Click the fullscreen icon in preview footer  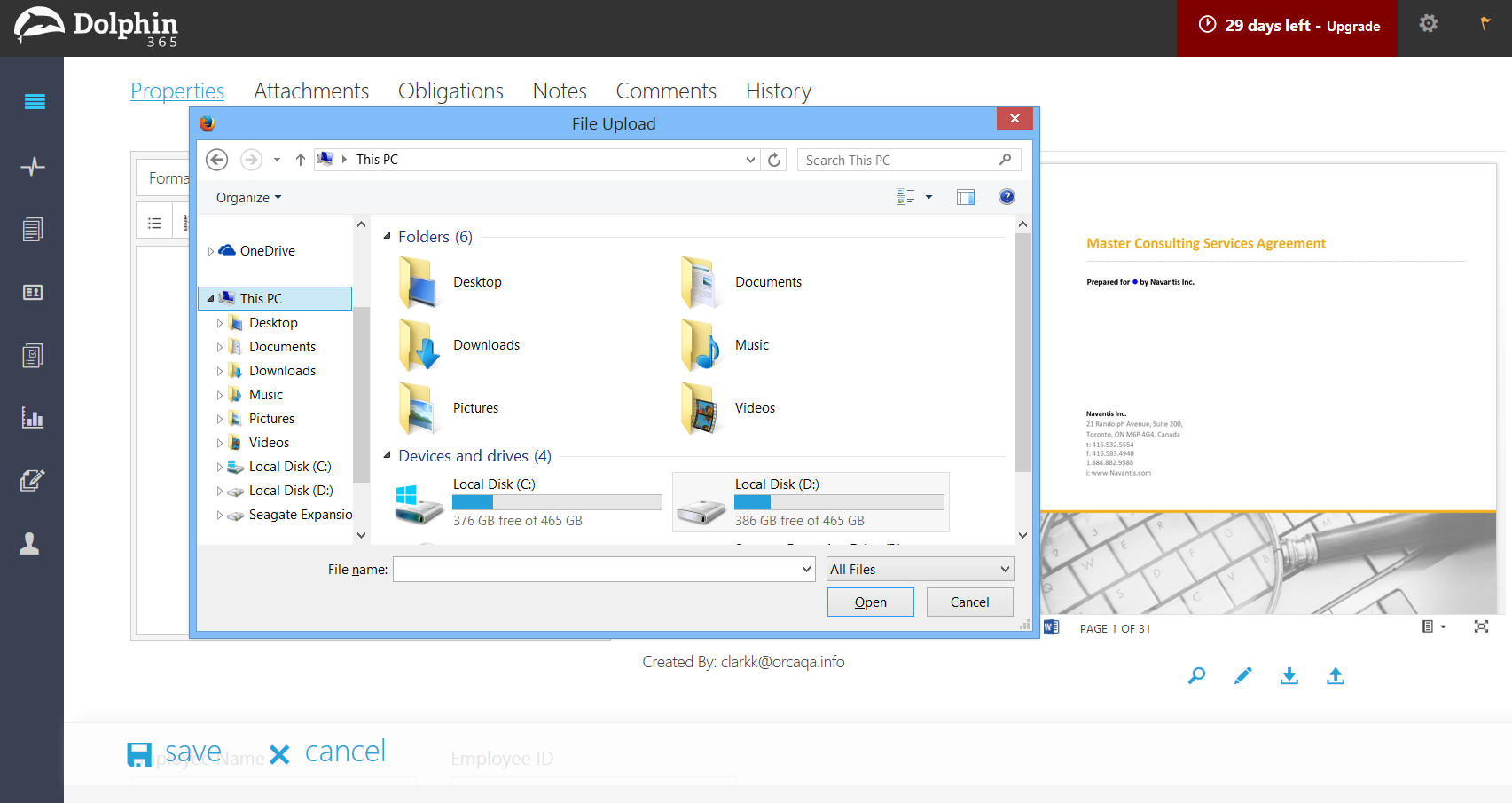coord(1481,626)
